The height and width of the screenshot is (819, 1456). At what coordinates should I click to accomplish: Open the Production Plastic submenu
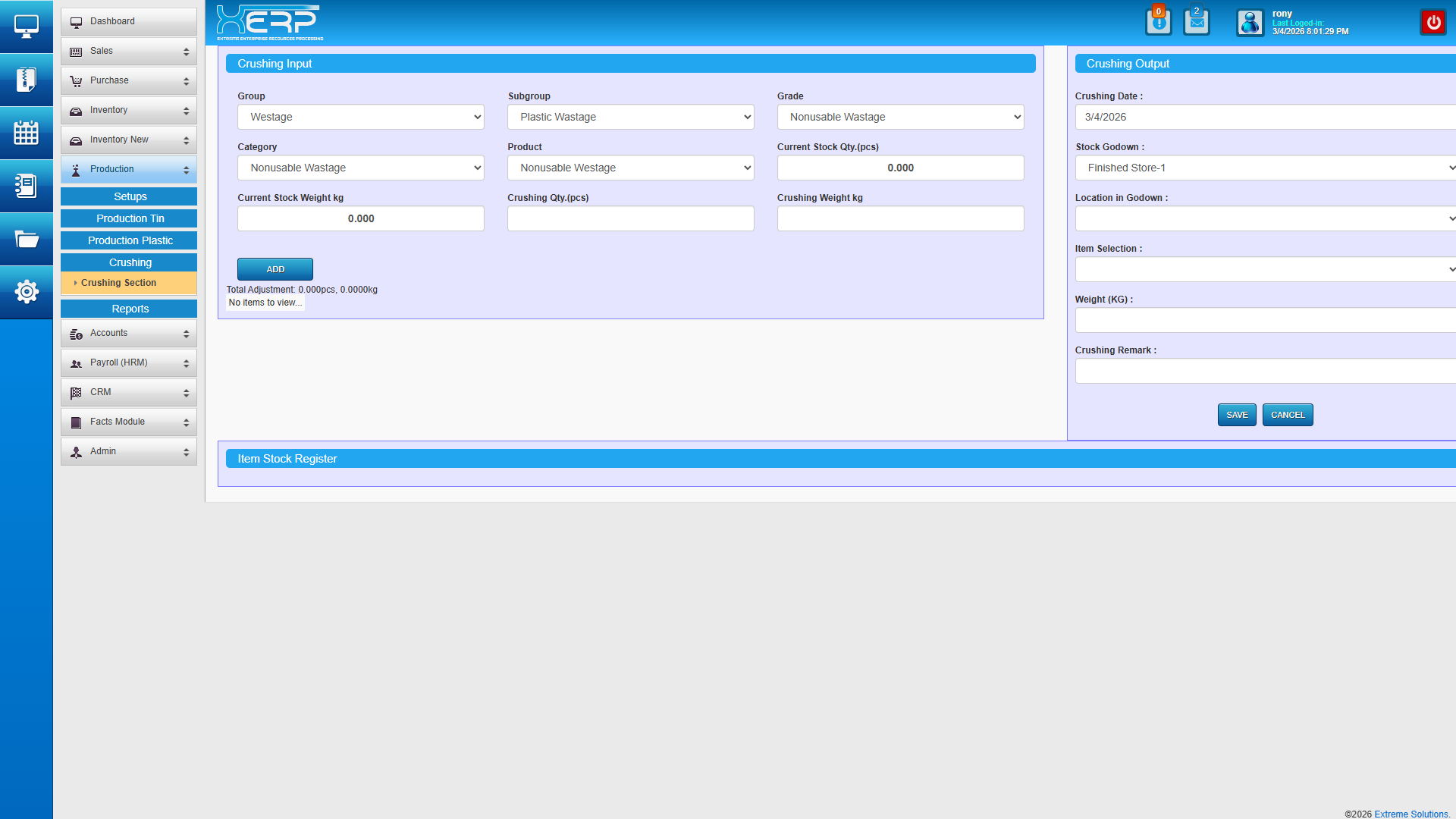click(130, 240)
